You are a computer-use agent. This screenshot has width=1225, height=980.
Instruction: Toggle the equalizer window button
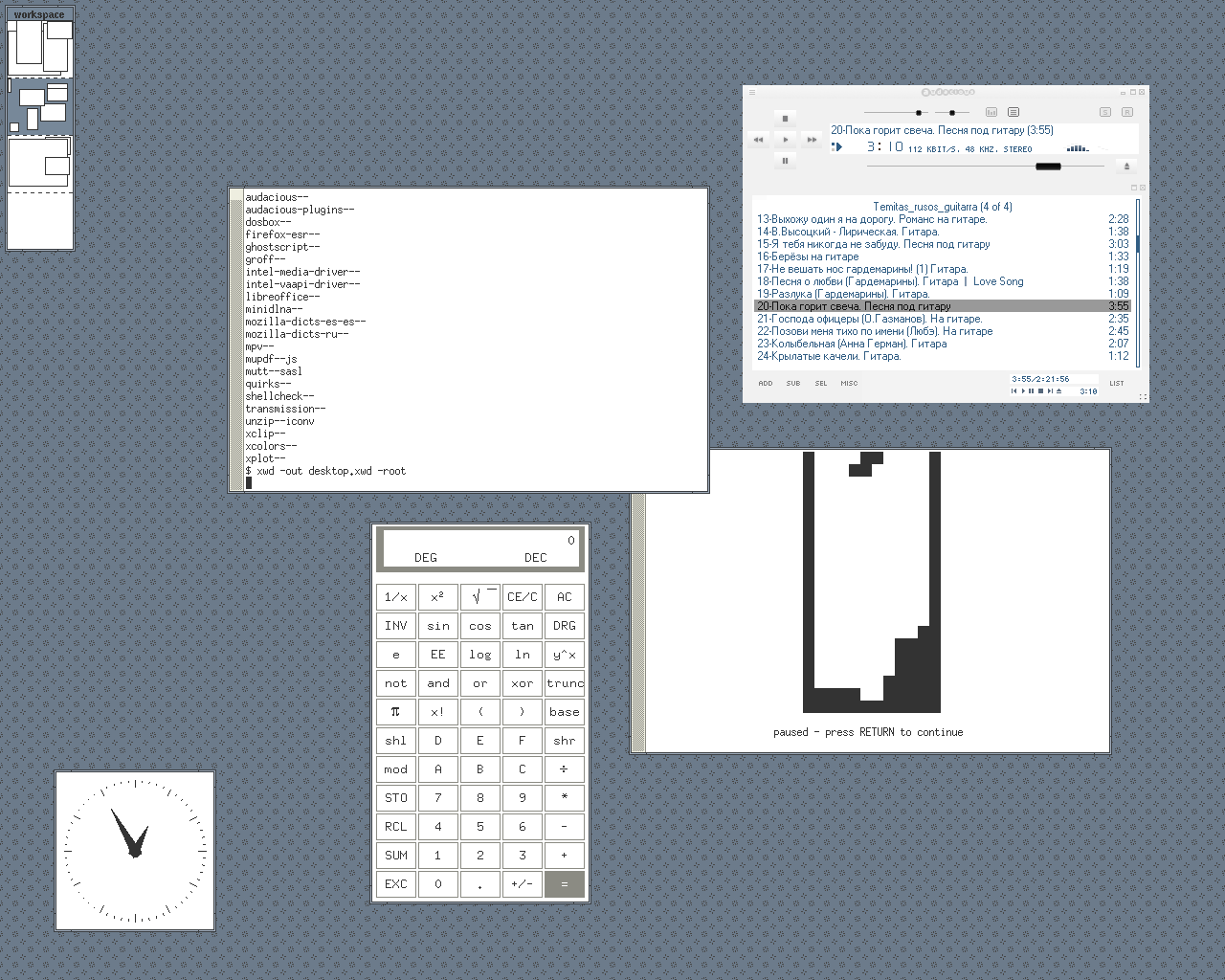[991, 112]
